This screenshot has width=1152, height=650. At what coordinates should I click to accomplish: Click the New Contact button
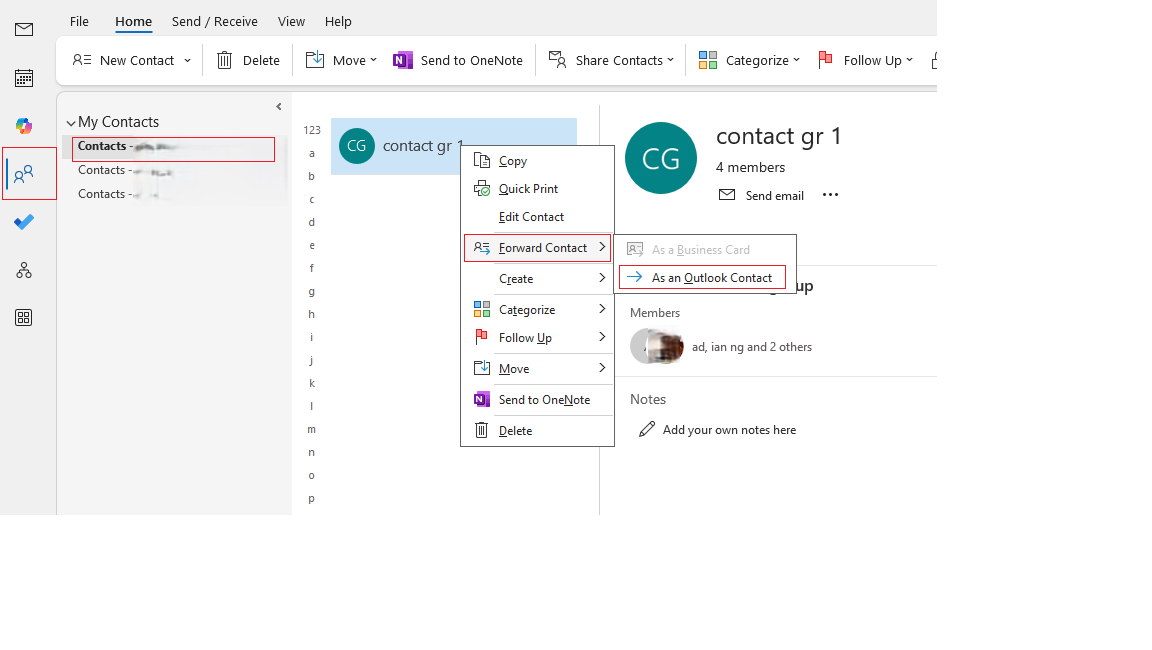coord(123,60)
